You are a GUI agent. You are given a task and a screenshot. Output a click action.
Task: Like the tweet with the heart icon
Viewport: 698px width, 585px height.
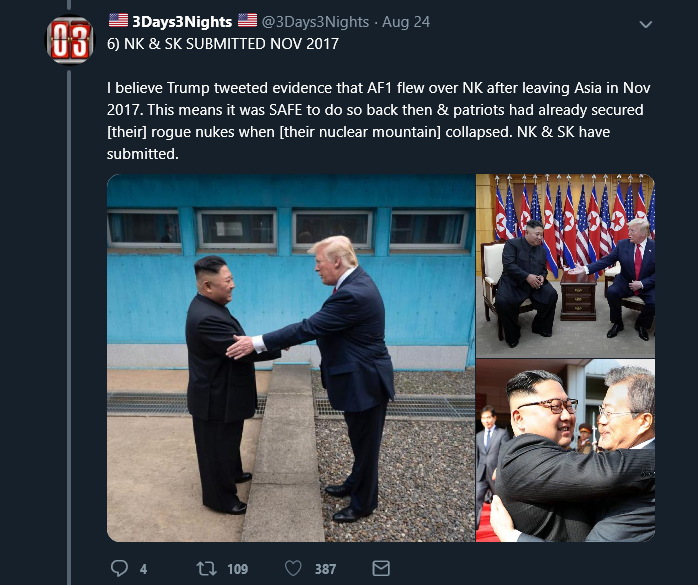[293, 569]
